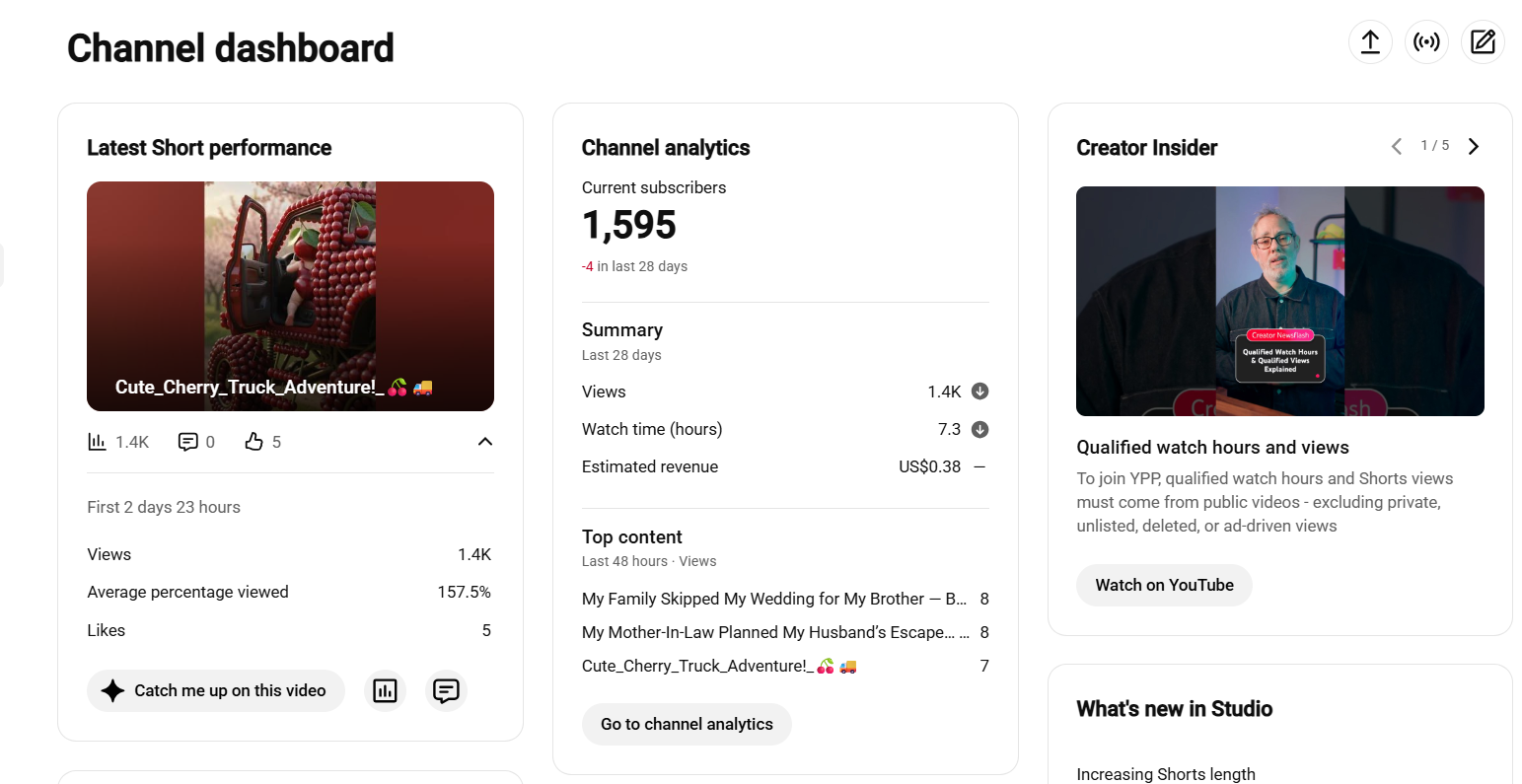This screenshot has height=784, width=1522.
Task: Go to previous Creator Insider card
Action: click(x=1397, y=146)
